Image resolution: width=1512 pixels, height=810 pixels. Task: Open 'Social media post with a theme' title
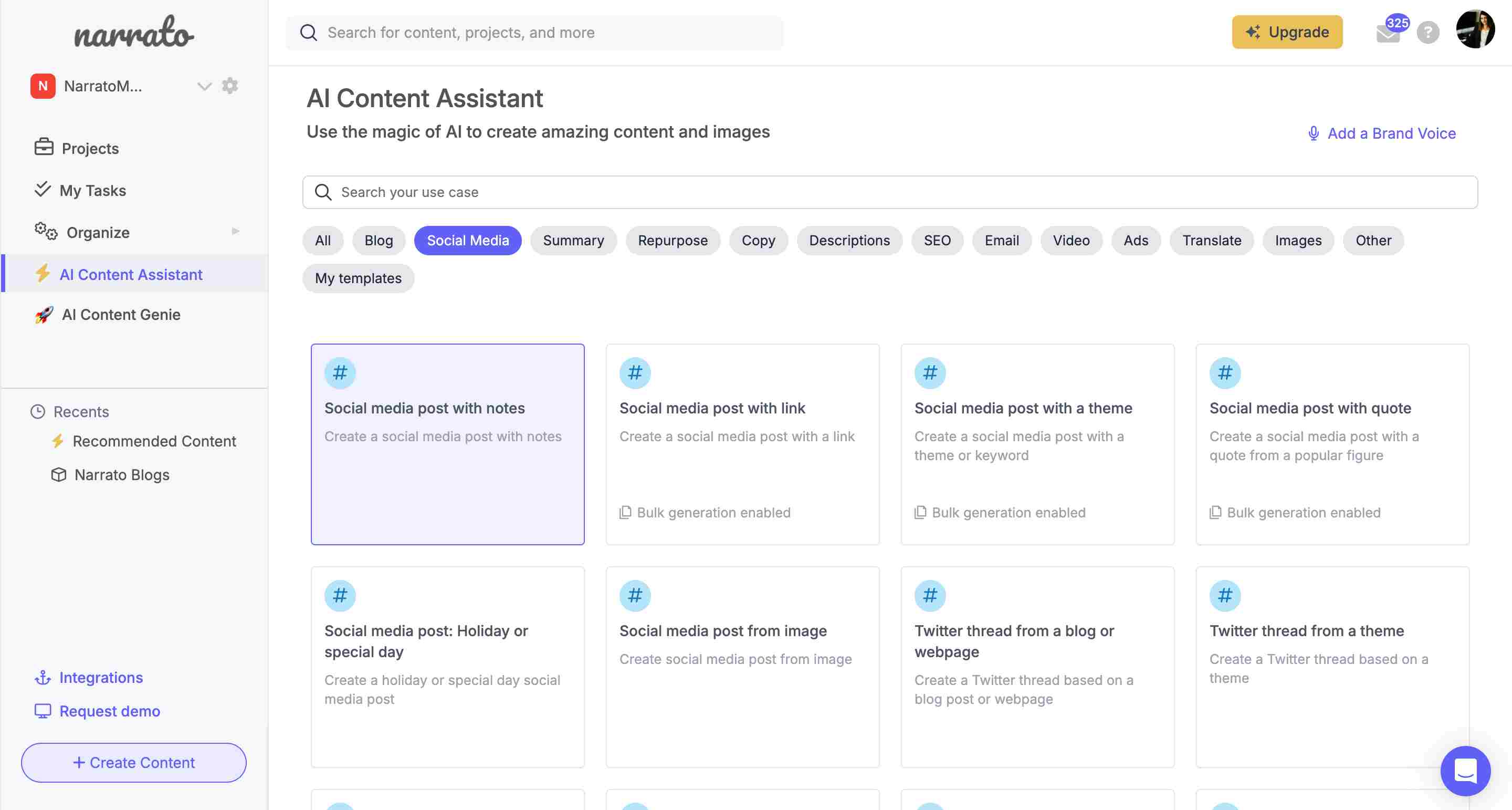(x=1023, y=408)
